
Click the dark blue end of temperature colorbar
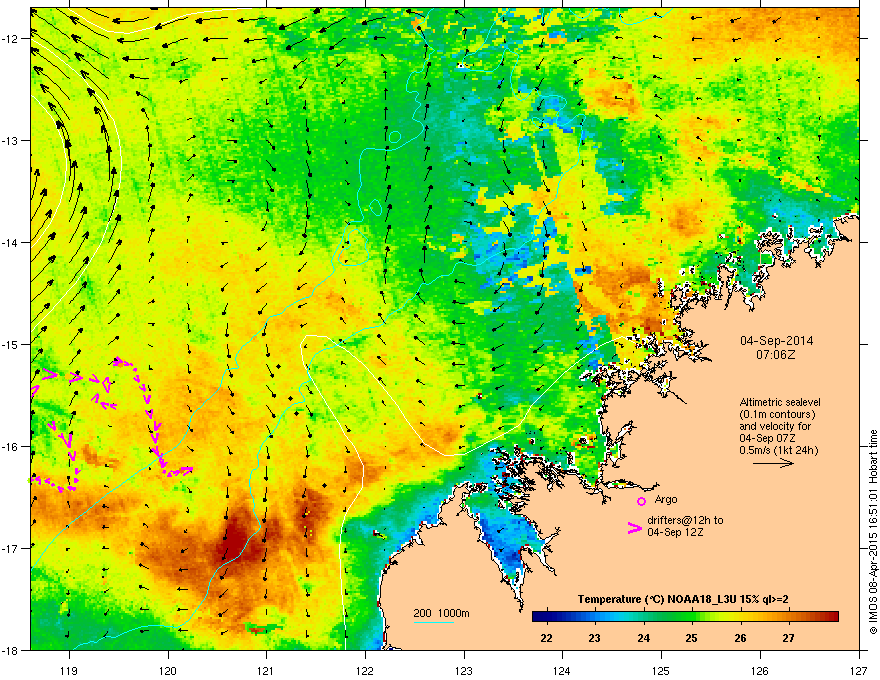click(x=540, y=617)
